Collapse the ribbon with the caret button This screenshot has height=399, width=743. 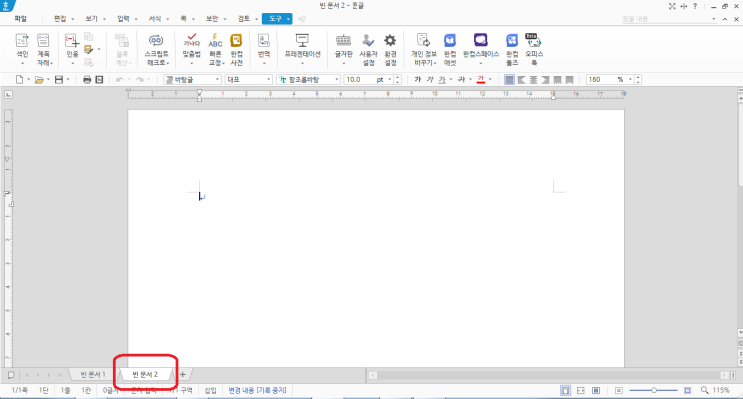(725, 19)
